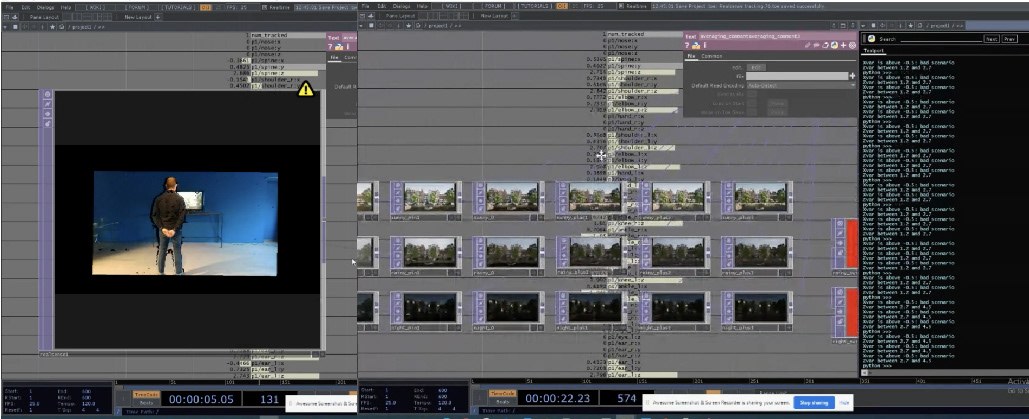Click rightmost circular icon in parameter dialog header
Viewport: 1029px width, 419px height.
point(852,46)
